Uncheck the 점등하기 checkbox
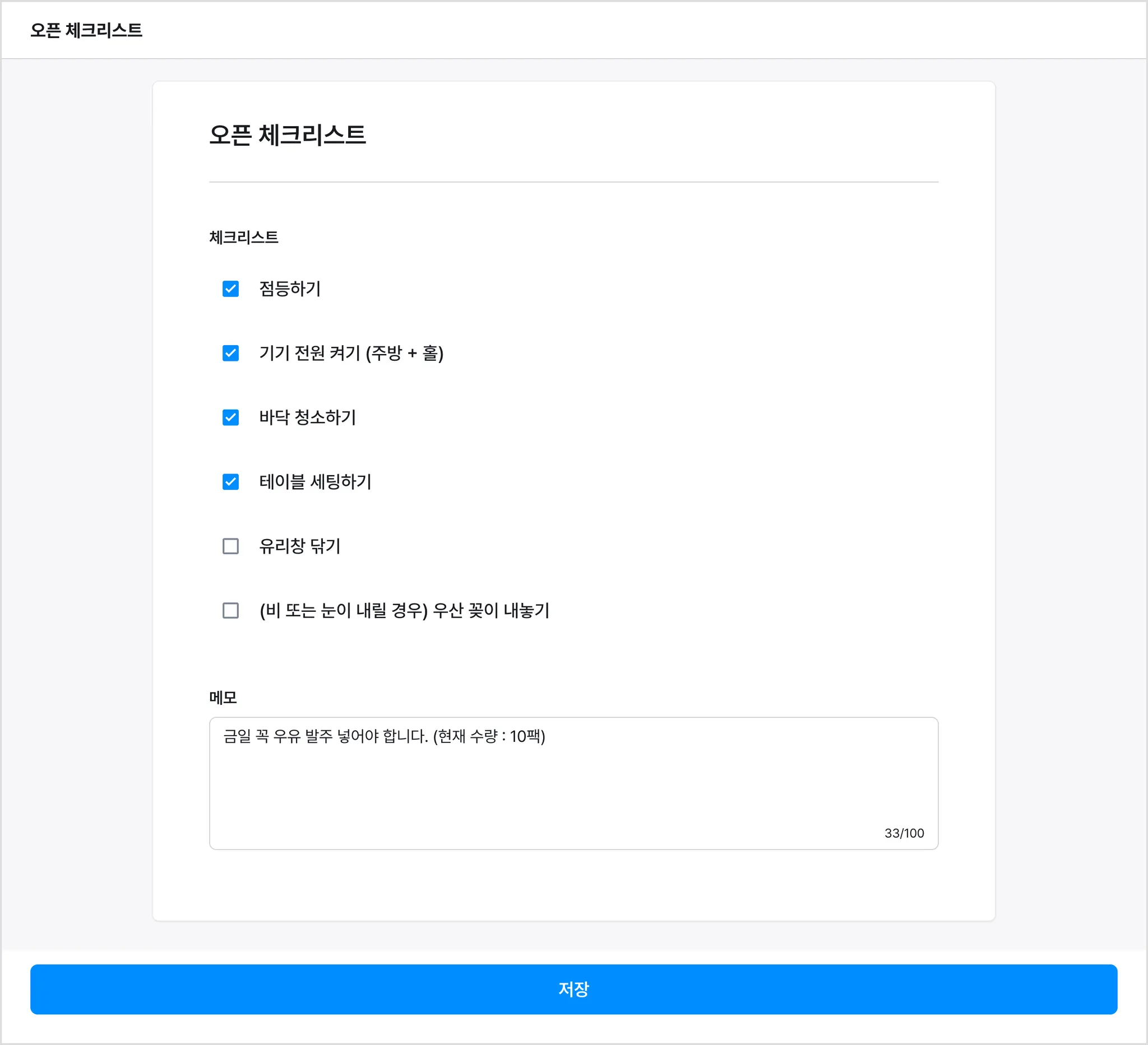This screenshot has height=1045, width=1148. coord(230,289)
